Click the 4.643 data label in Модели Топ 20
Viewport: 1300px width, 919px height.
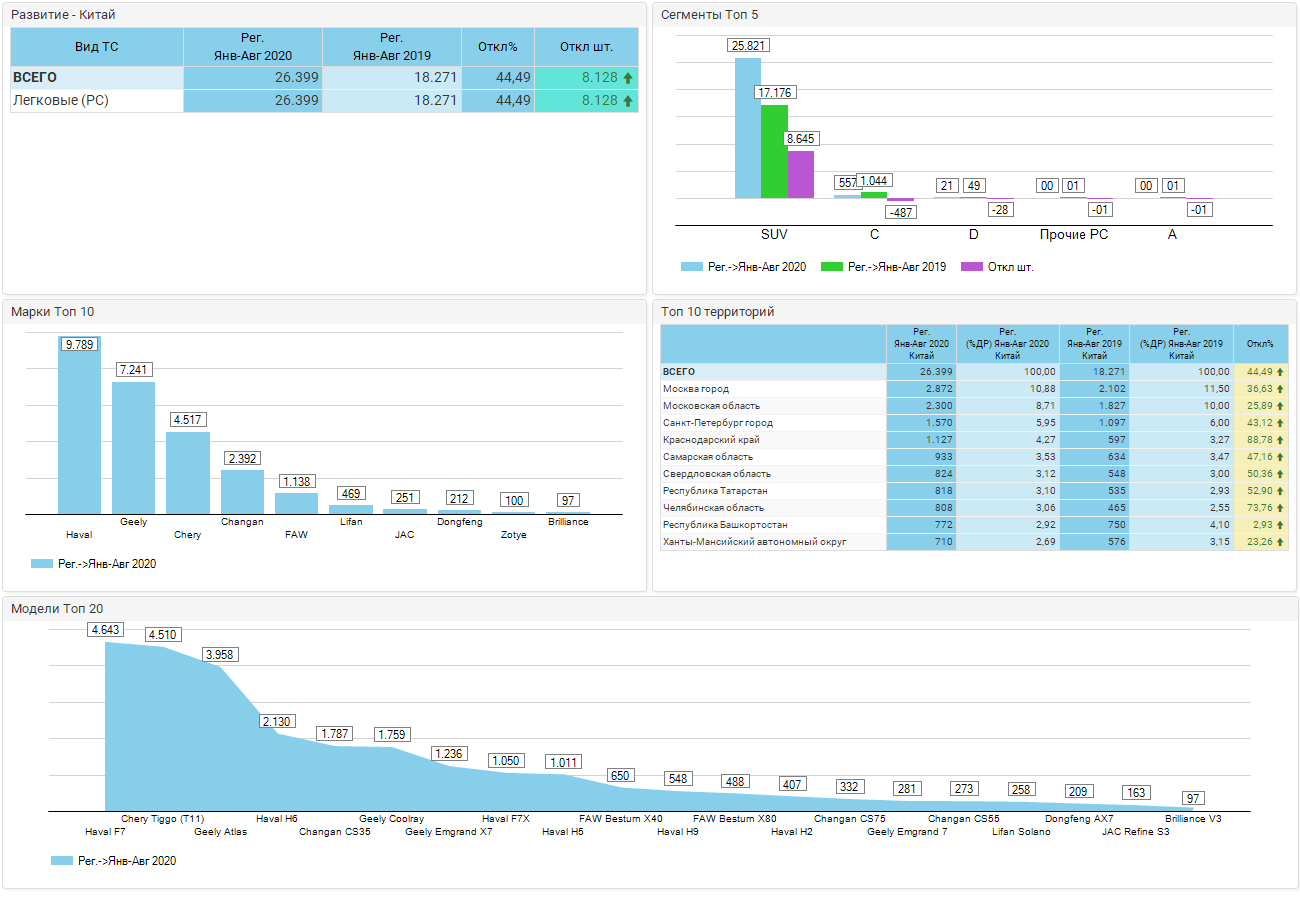pyautogui.click(x=106, y=630)
